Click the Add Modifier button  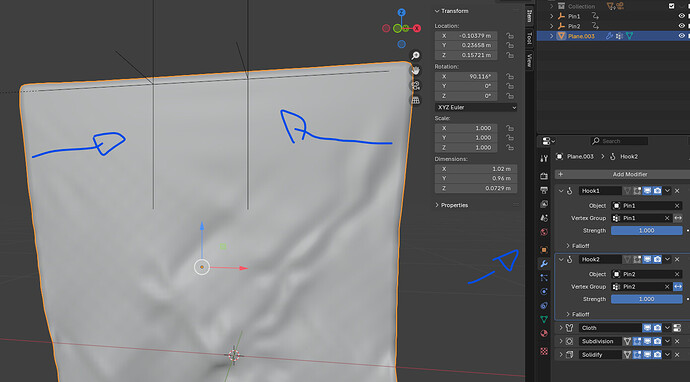point(622,174)
